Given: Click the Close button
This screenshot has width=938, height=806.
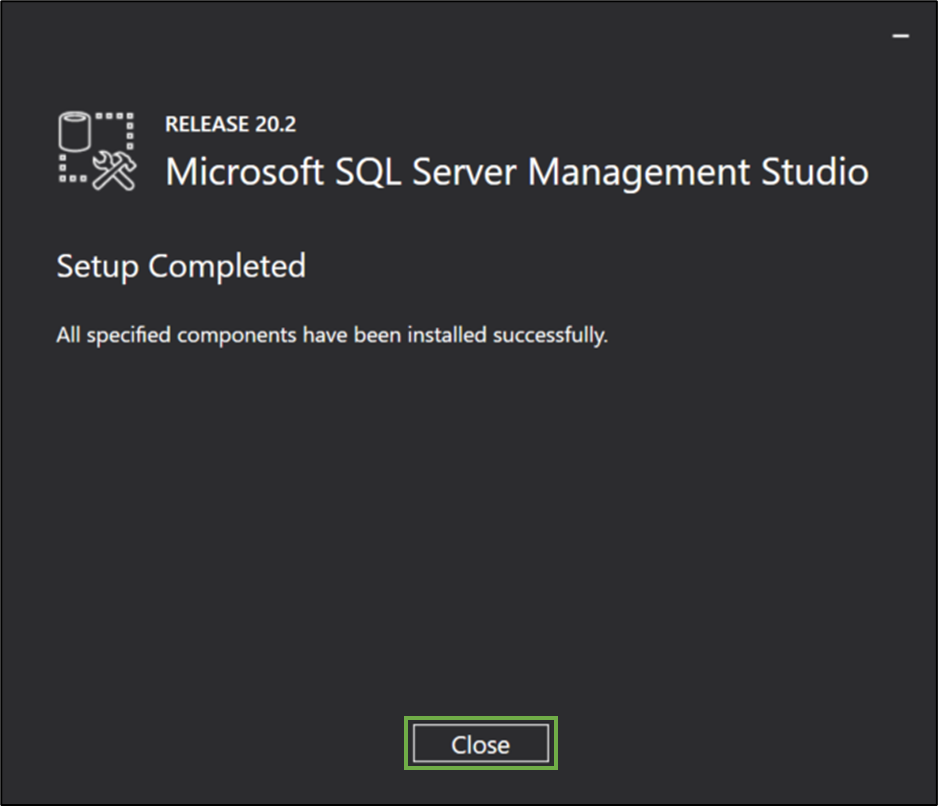Looking at the screenshot, I should (x=480, y=744).
